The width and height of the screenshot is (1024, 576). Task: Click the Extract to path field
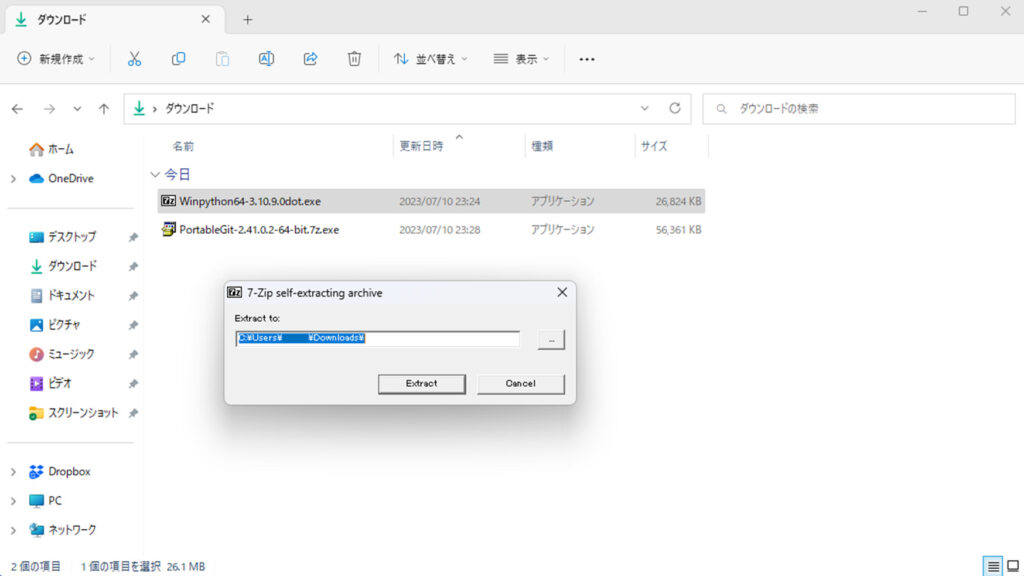click(x=378, y=339)
